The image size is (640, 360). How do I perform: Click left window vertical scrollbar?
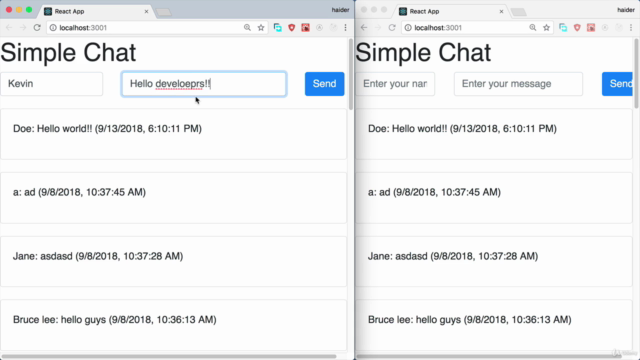coord(351,73)
